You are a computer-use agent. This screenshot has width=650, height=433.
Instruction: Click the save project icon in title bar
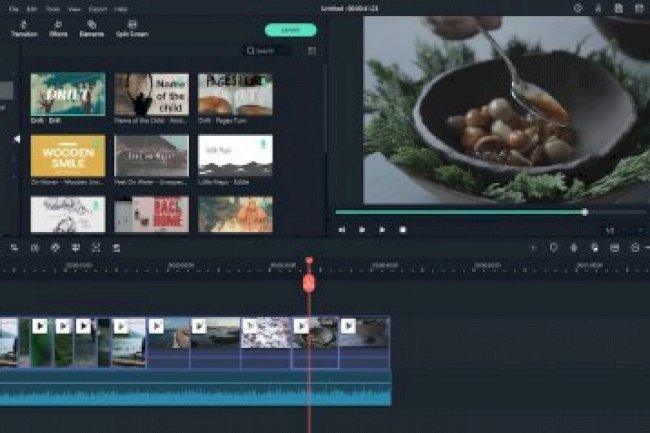[618, 8]
